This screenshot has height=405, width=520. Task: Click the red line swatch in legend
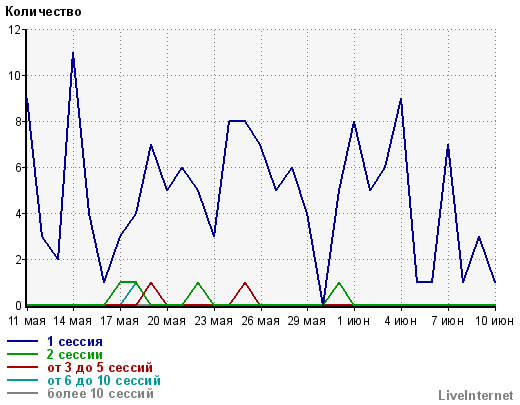pos(22,367)
